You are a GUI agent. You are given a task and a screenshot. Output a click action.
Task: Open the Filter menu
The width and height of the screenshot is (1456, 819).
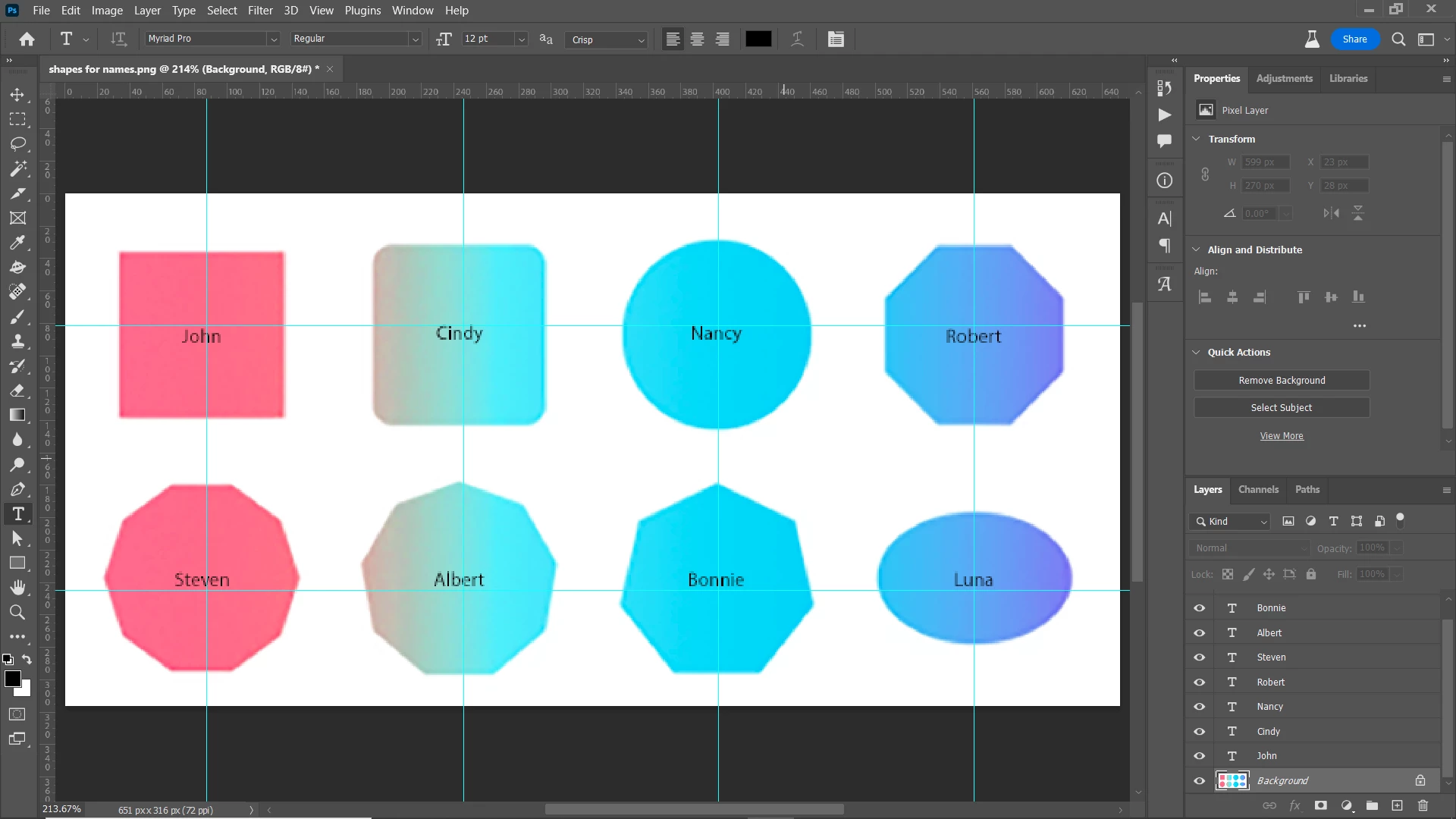coord(259,11)
